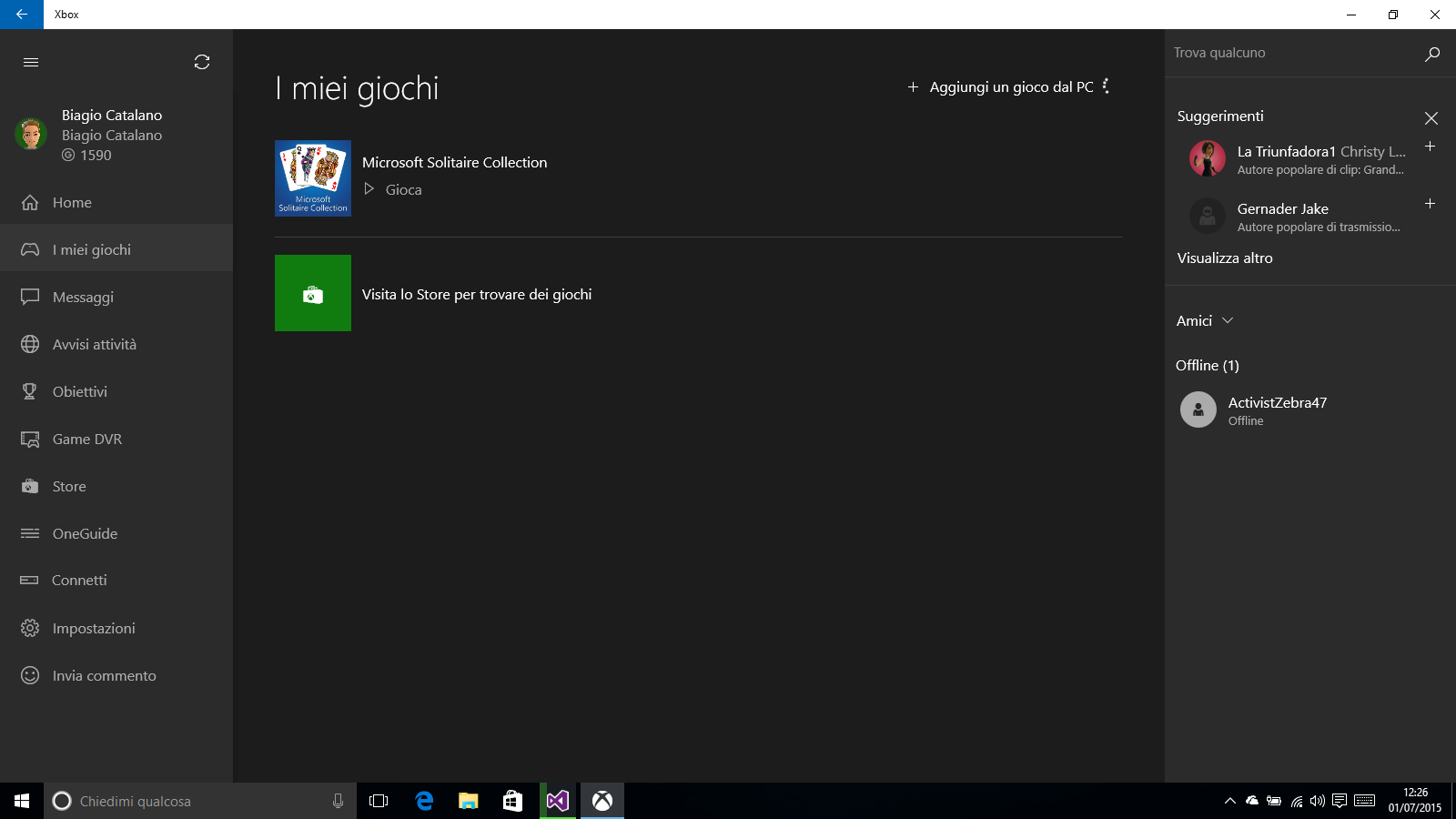
Task: Open La Triunfadora1 suggestion
Action: click(1297, 159)
